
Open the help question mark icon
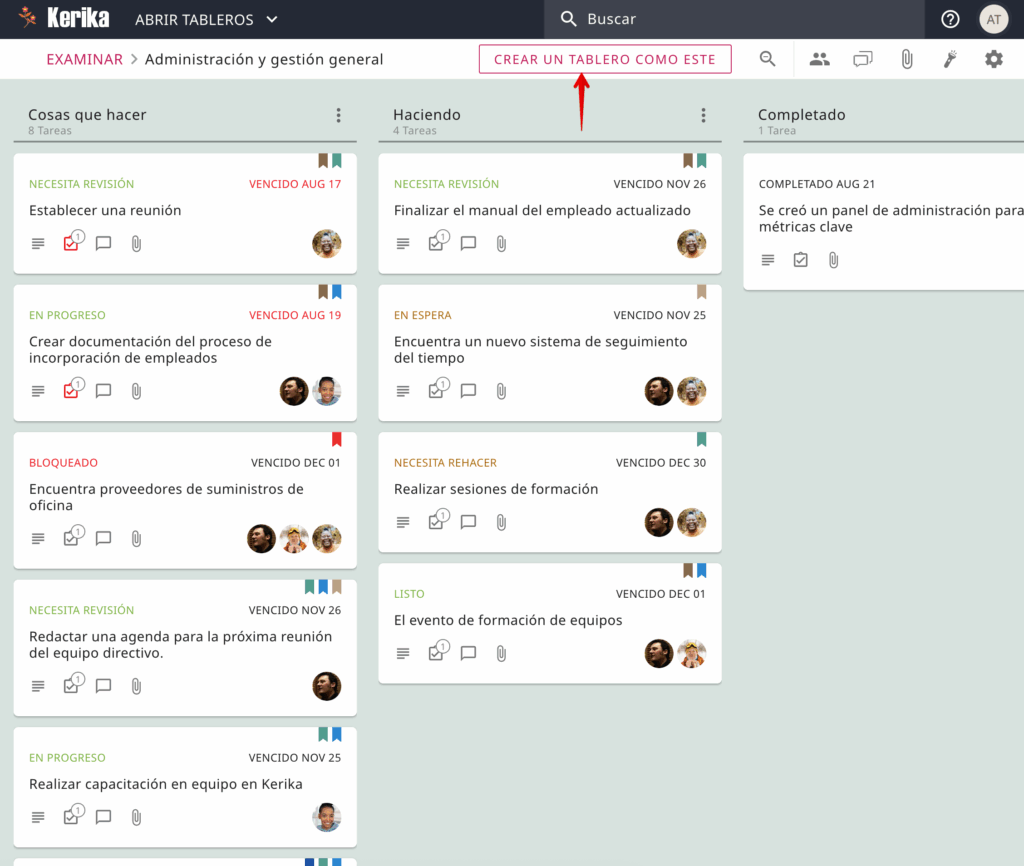[x=950, y=19]
